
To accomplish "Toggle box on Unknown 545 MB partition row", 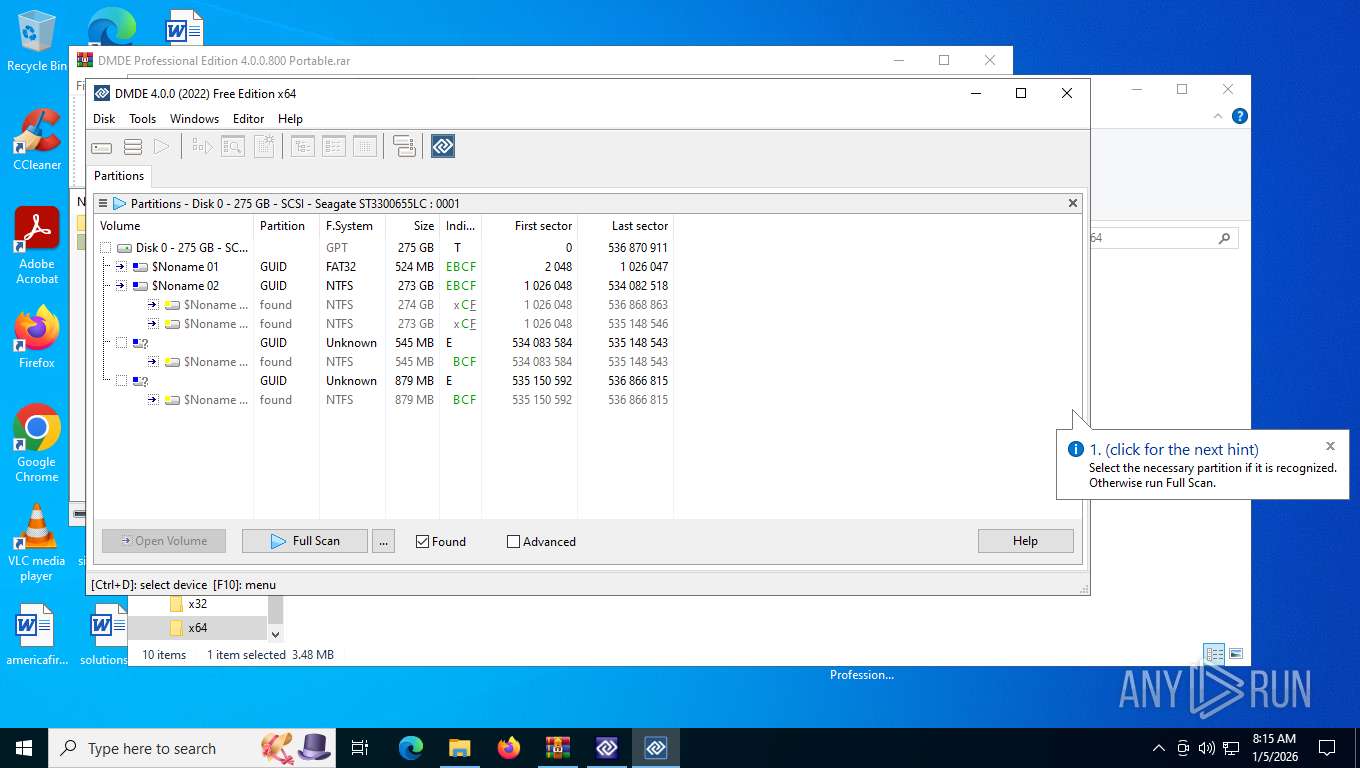I will (x=121, y=343).
